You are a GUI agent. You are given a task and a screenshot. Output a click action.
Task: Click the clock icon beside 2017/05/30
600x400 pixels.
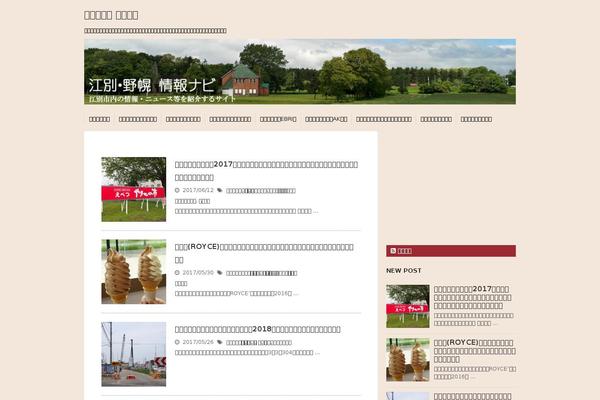coord(177,273)
